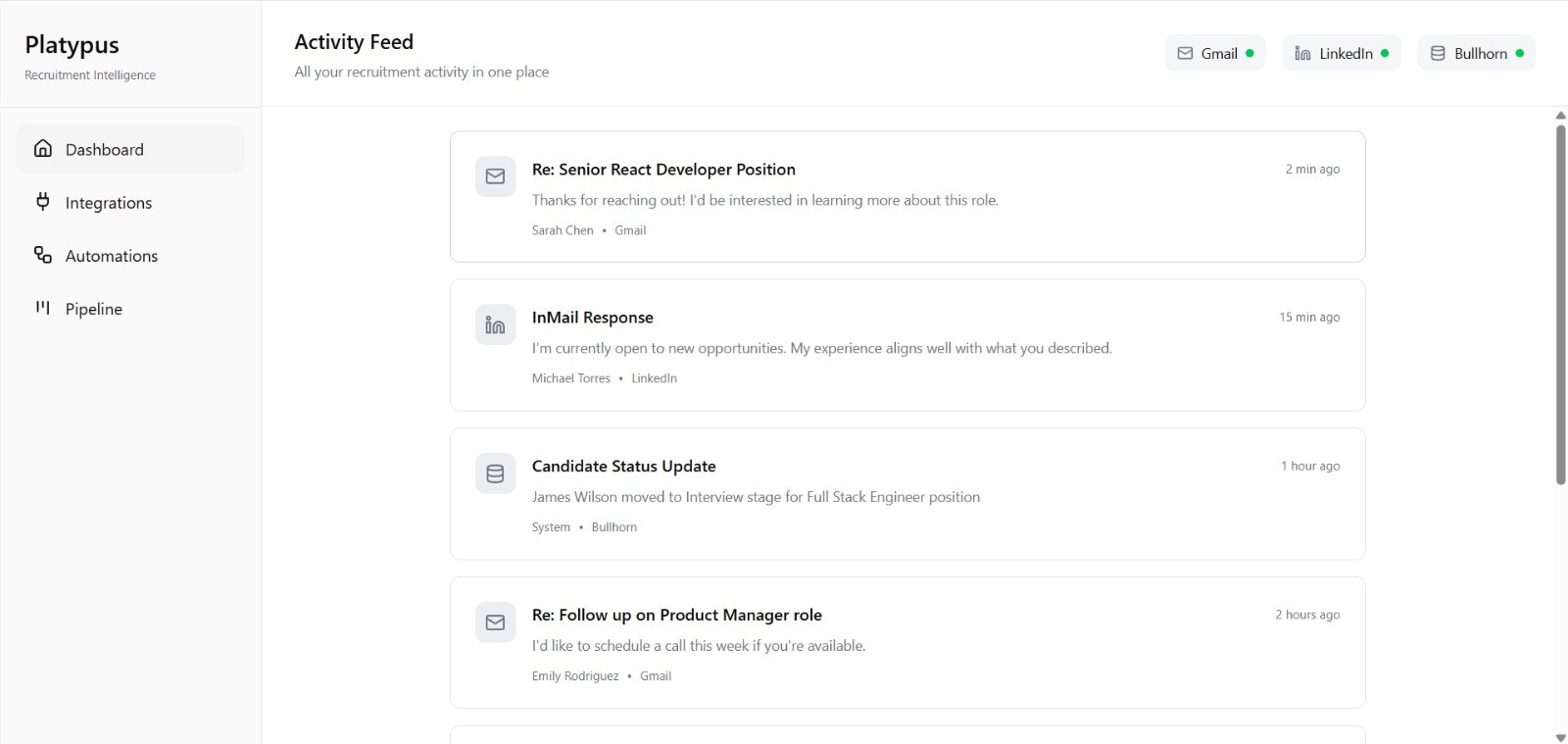Viewport: 1568px width, 744px height.
Task: Open Re: Follow up on Product Manager role
Action: pos(676,616)
